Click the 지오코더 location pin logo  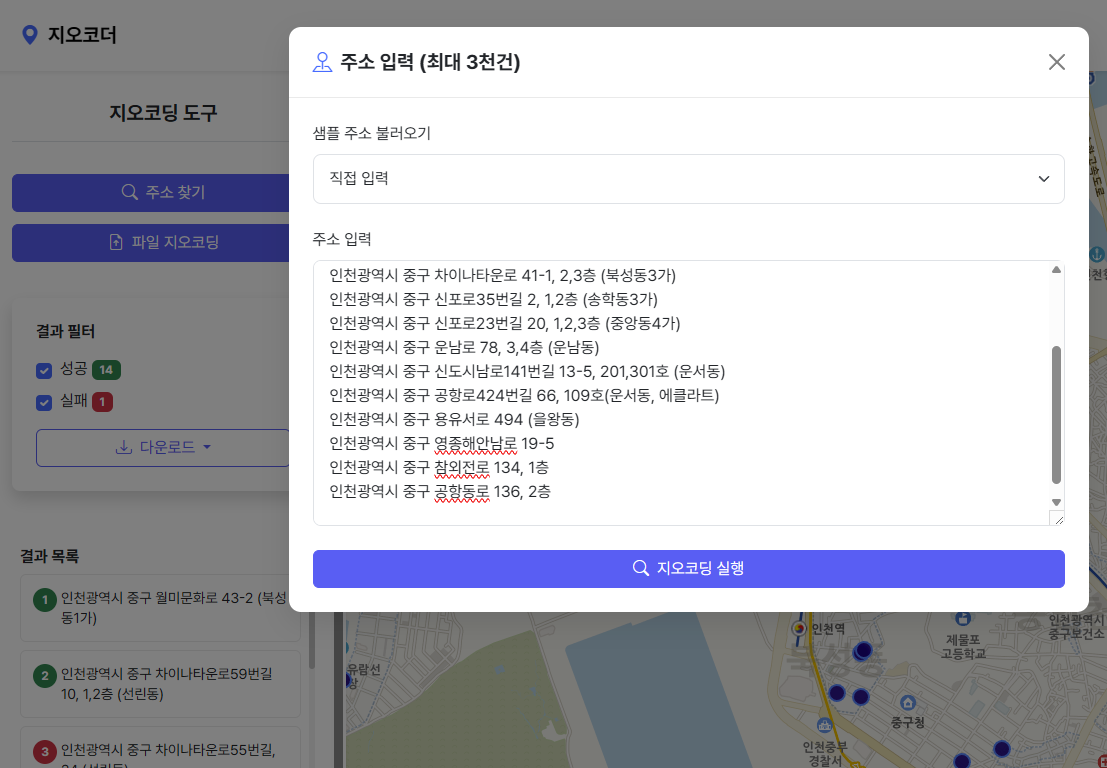coord(30,35)
